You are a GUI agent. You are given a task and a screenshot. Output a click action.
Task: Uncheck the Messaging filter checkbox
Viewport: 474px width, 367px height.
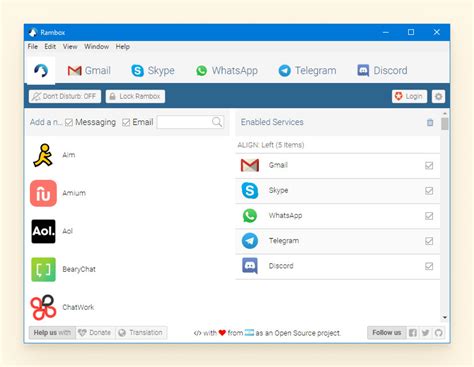point(69,122)
